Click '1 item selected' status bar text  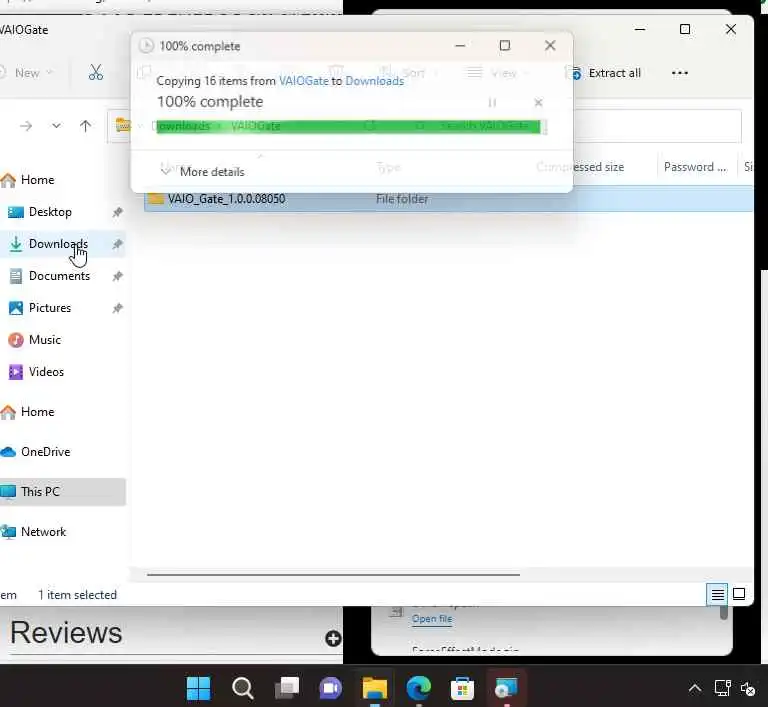coord(77,595)
